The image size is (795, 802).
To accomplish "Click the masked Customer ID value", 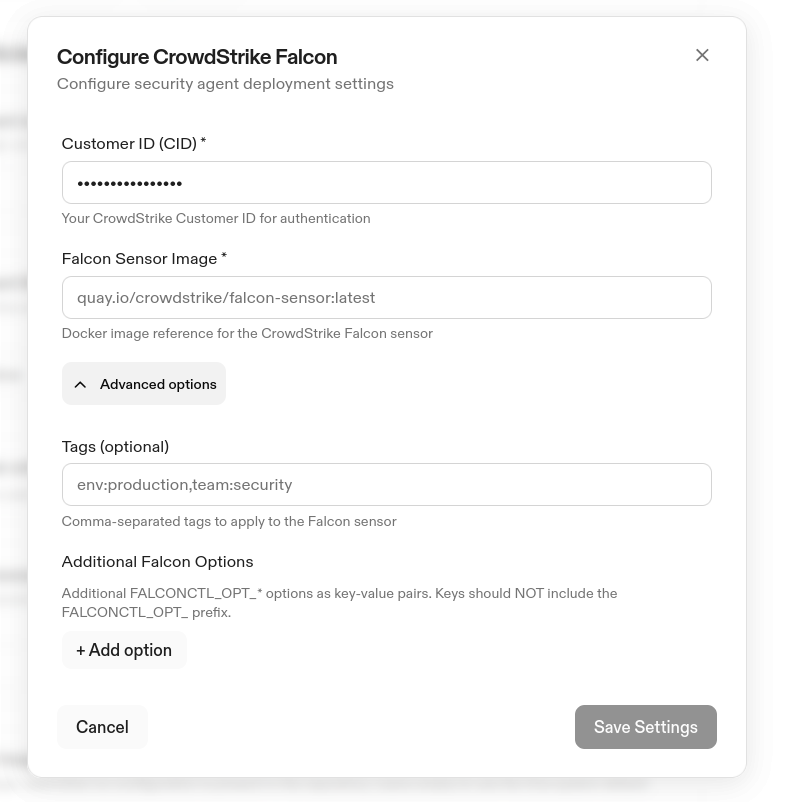I will point(130,182).
